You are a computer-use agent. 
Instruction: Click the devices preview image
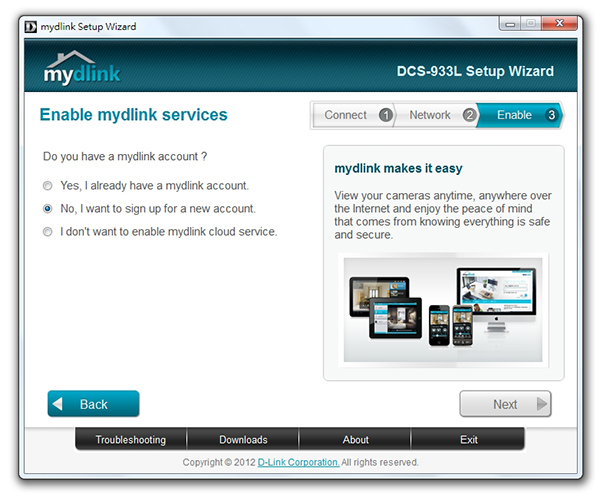pos(443,307)
